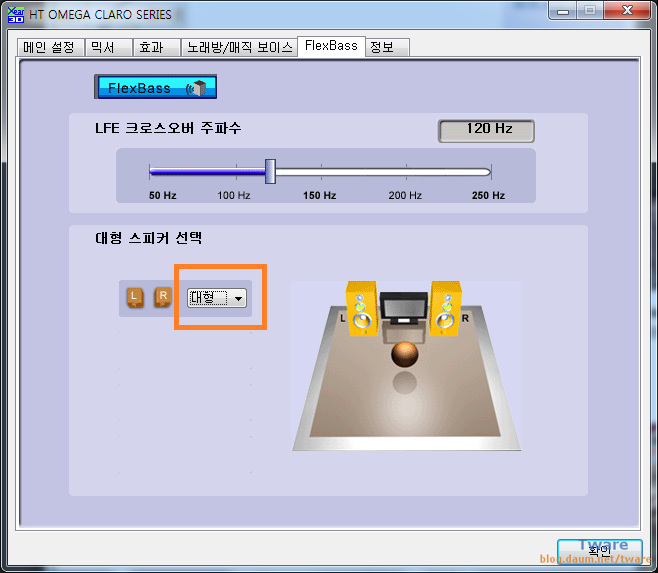The width and height of the screenshot is (658, 573).
Task: Click the listener sphere in room view
Action: pos(405,353)
